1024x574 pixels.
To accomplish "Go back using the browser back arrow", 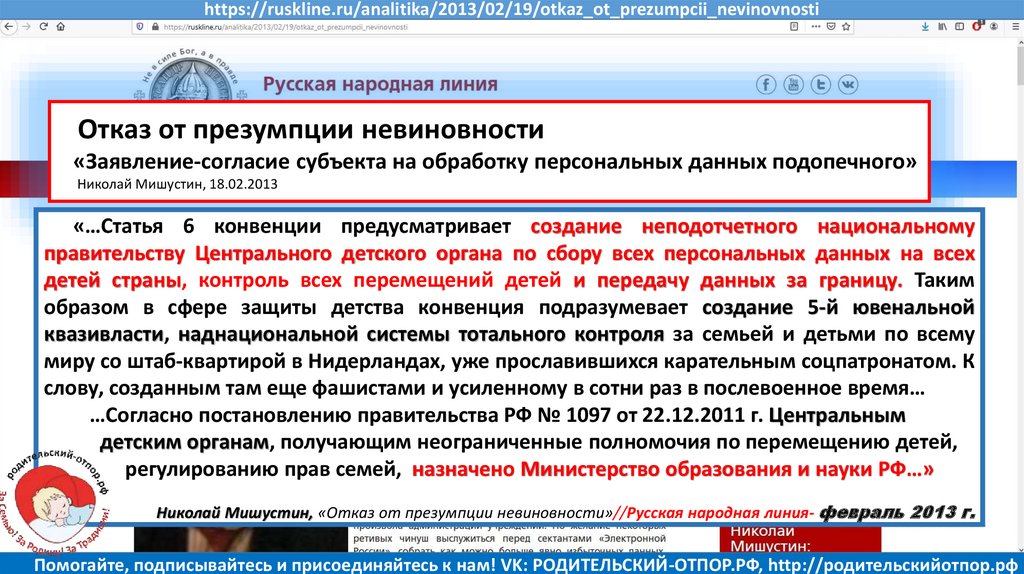I will click(x=8, y=27).
